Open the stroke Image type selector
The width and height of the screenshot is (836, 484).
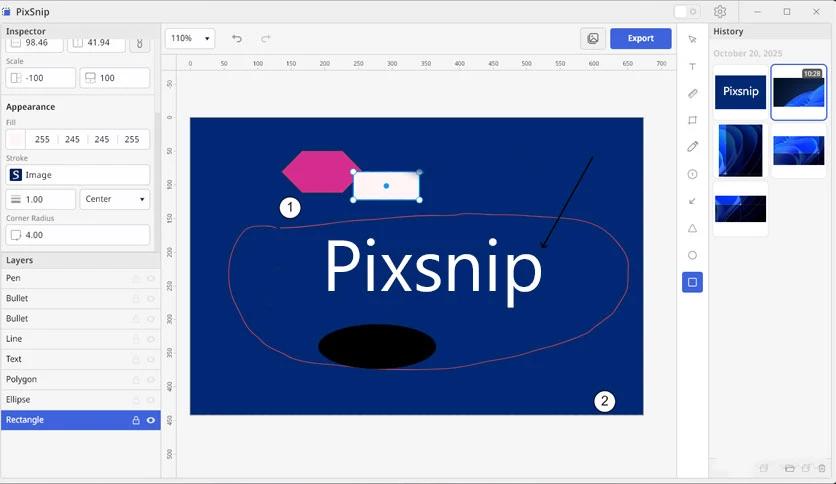(78, 175)
